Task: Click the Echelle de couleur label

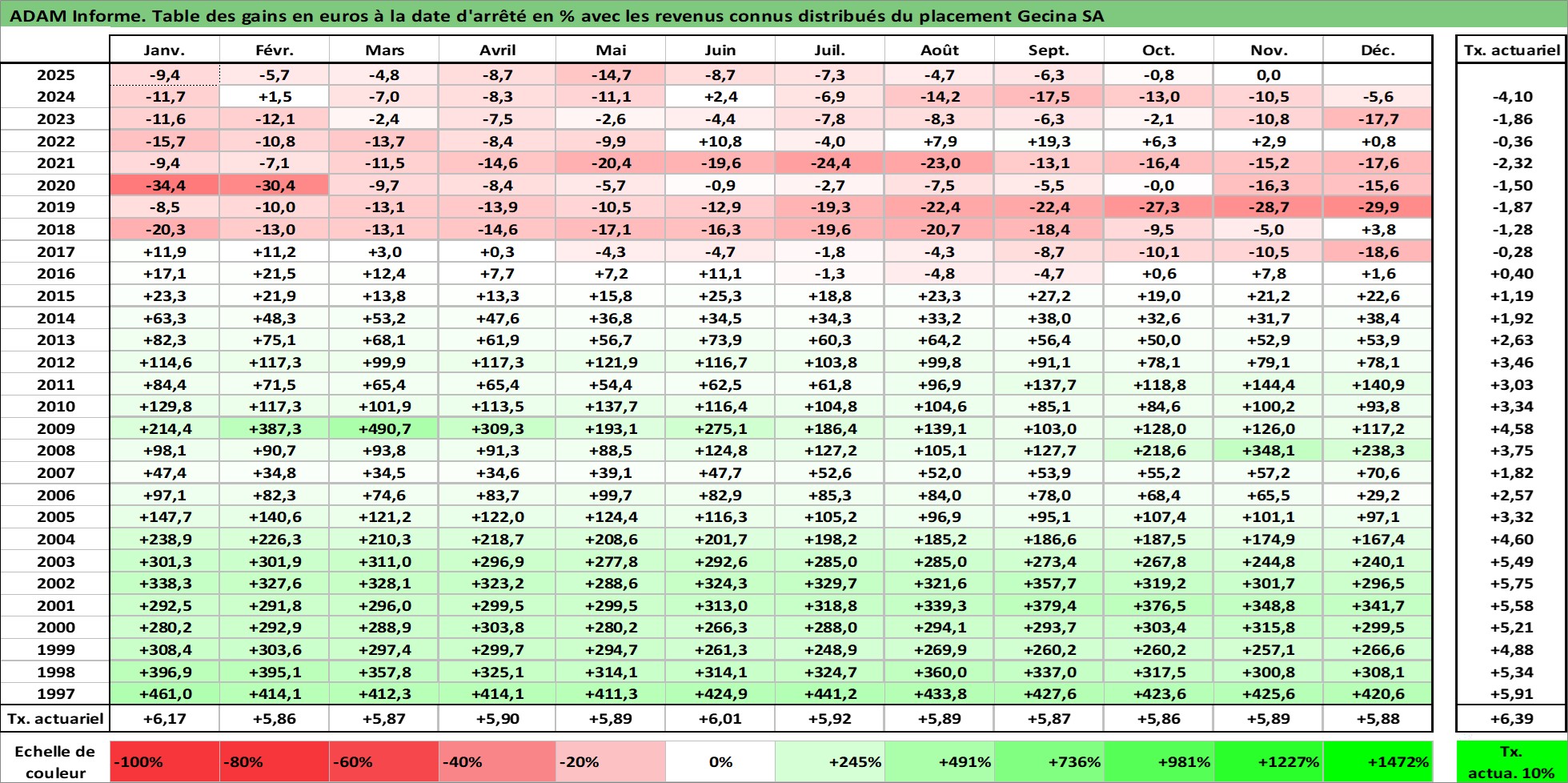Action: (x=55, y=761)
